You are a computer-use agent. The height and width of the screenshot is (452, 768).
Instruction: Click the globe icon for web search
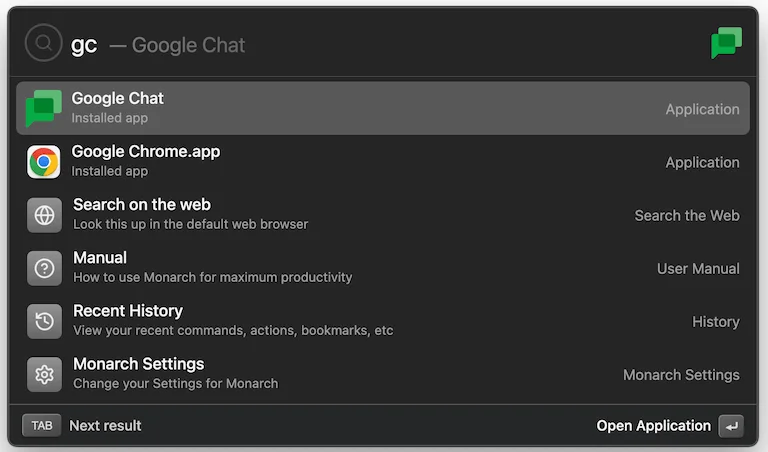44,215
